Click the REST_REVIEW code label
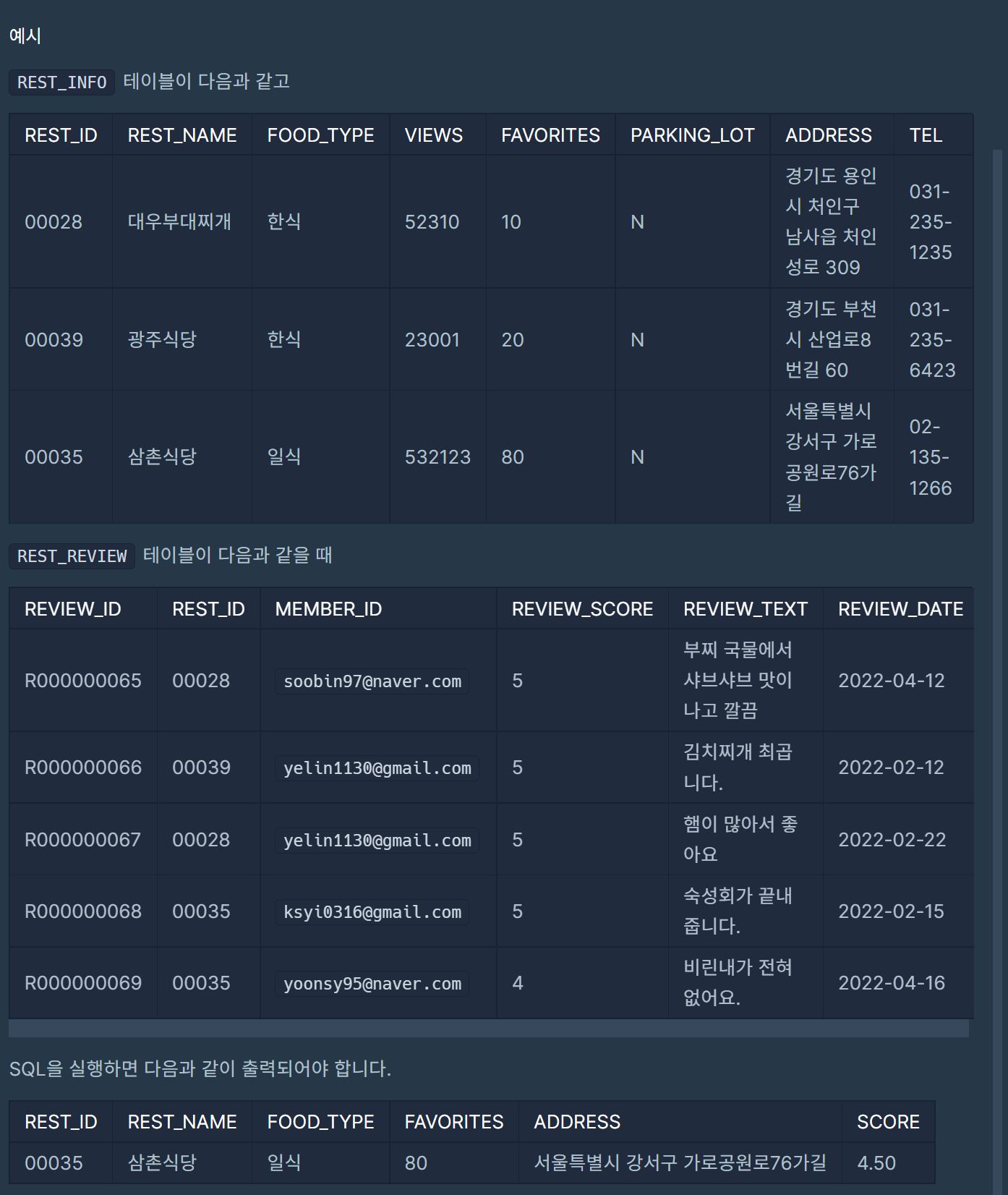Image resolution: width=1008 pixels, height=1195 pixels. tap(72, 556)
